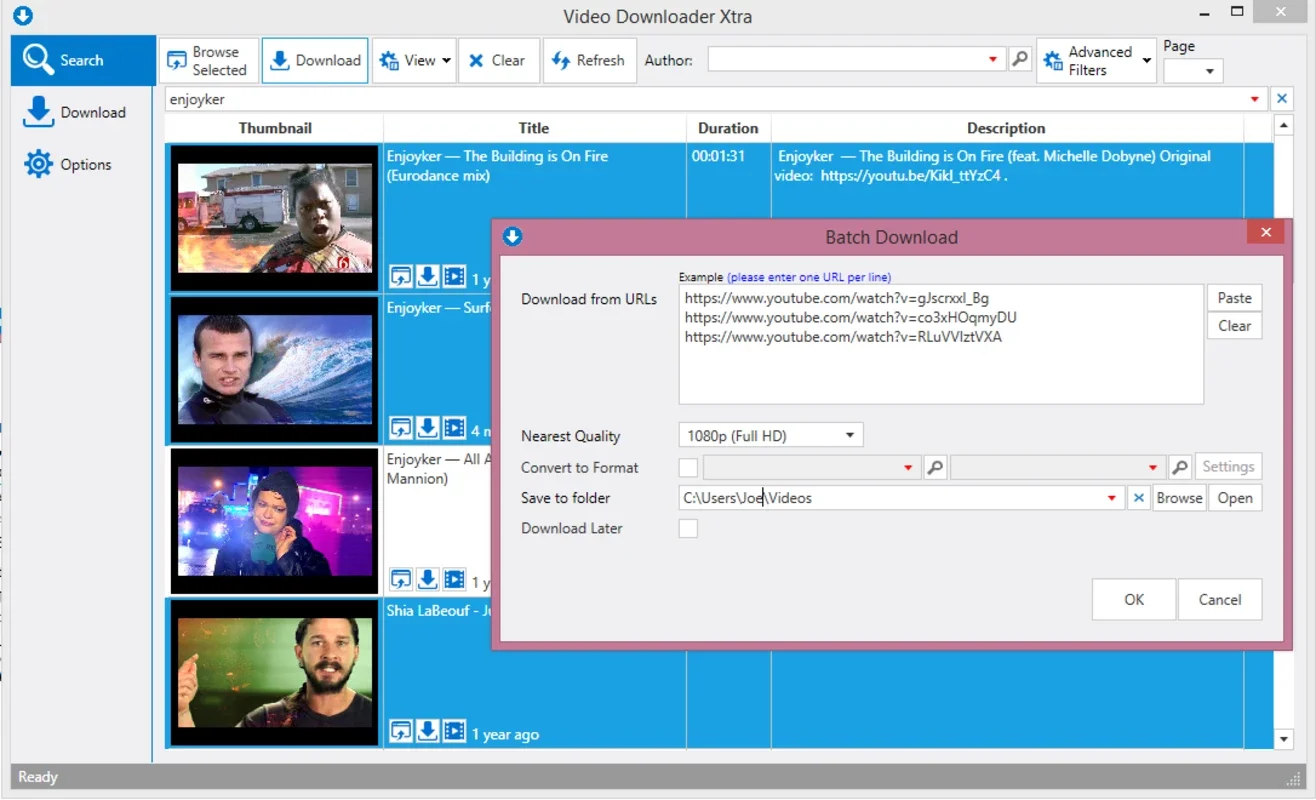This screenshot has height=800, width=1316.
Task: Click the Browse Selected toolbar button
Action: point(209,60)
